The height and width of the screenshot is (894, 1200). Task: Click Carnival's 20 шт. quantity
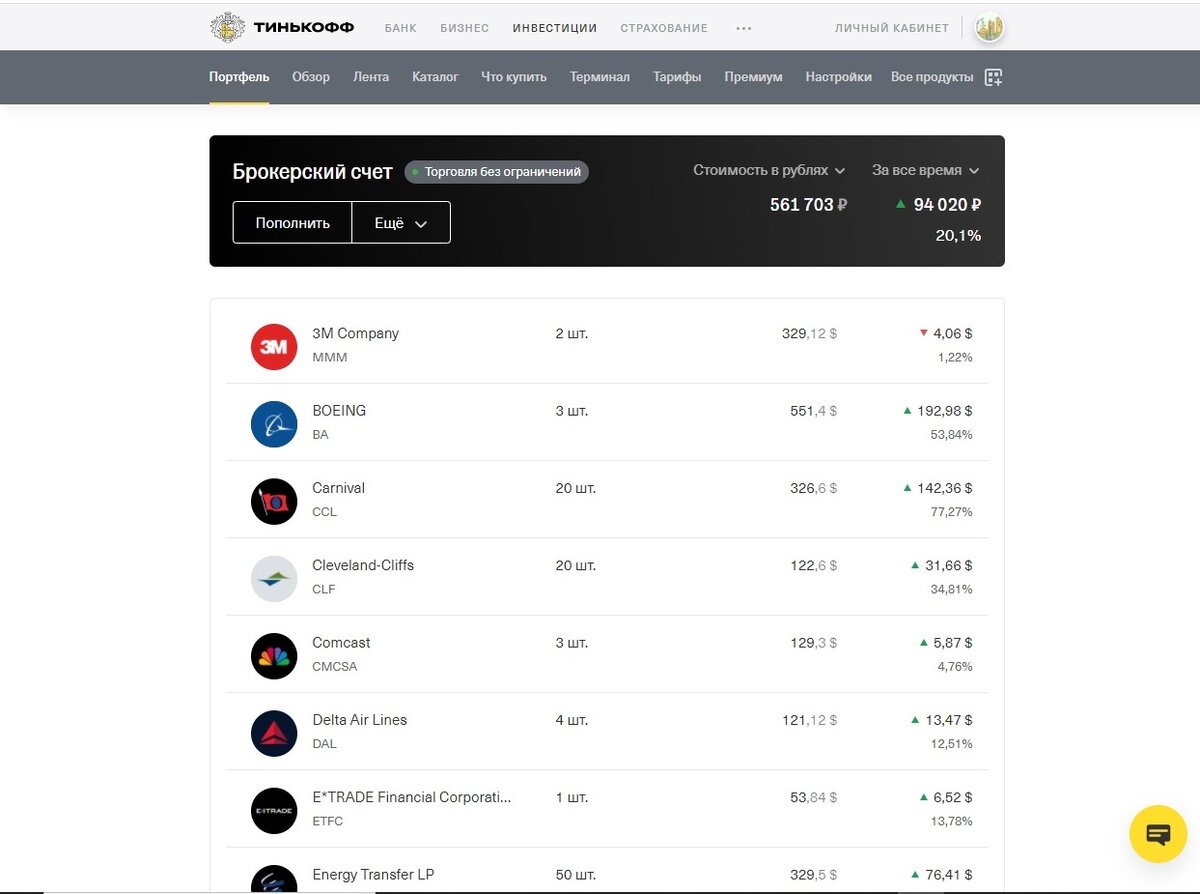tap(575, 488)
